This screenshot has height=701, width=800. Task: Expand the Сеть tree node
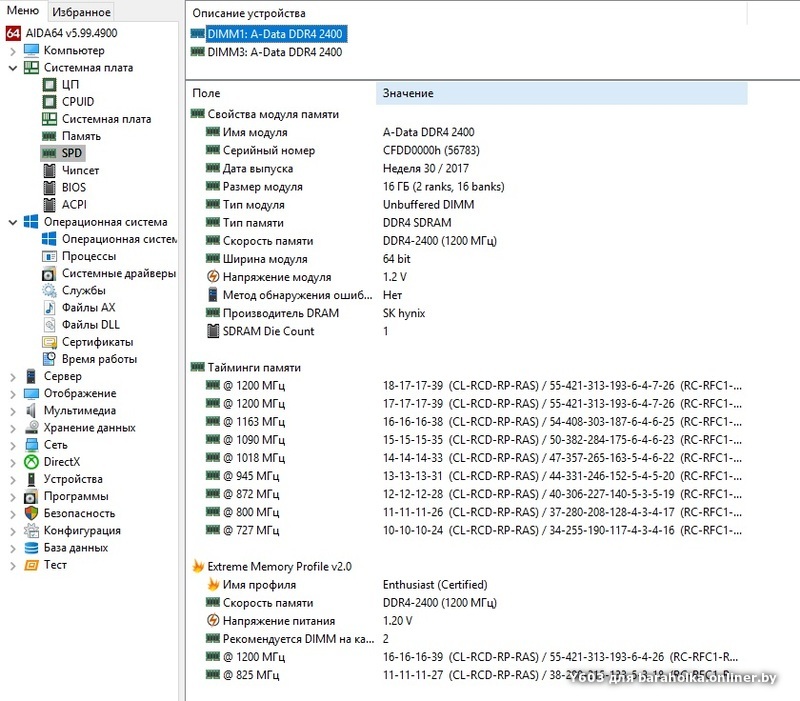click(x=13, y=445)
